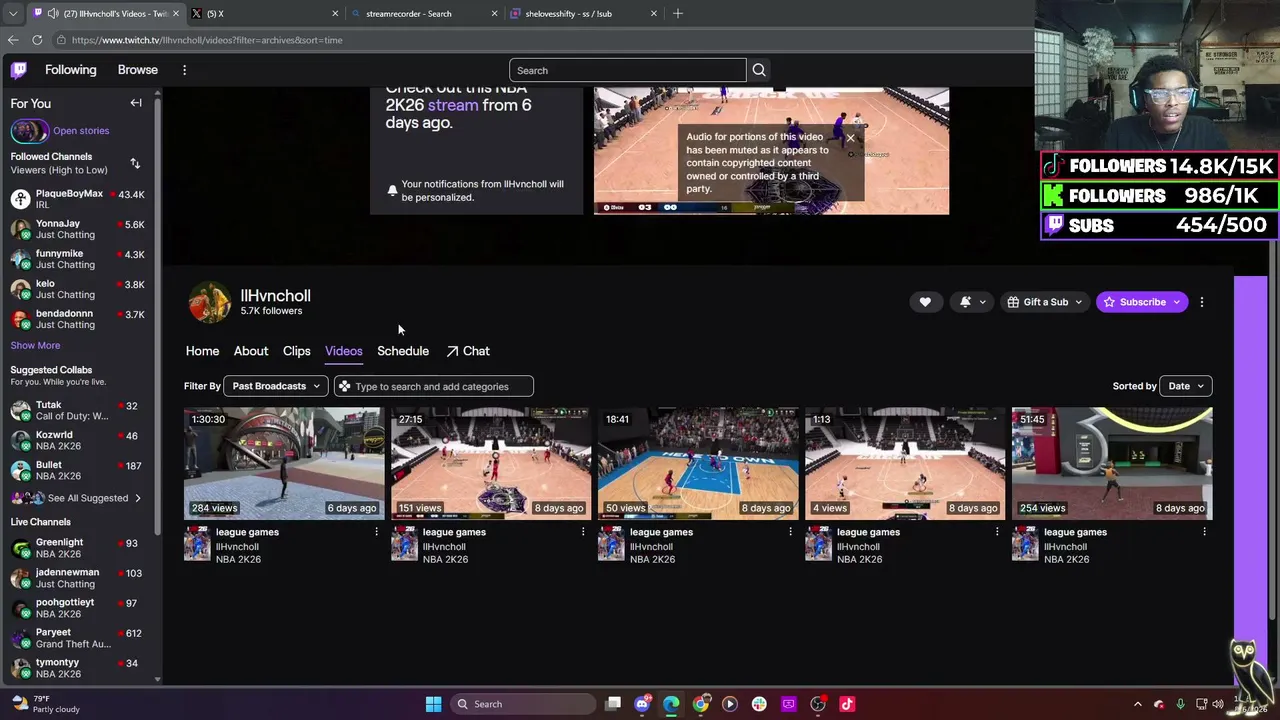
Task: Click NBA 2K26 box art under 51:45 video
Action: [1025, 545]
